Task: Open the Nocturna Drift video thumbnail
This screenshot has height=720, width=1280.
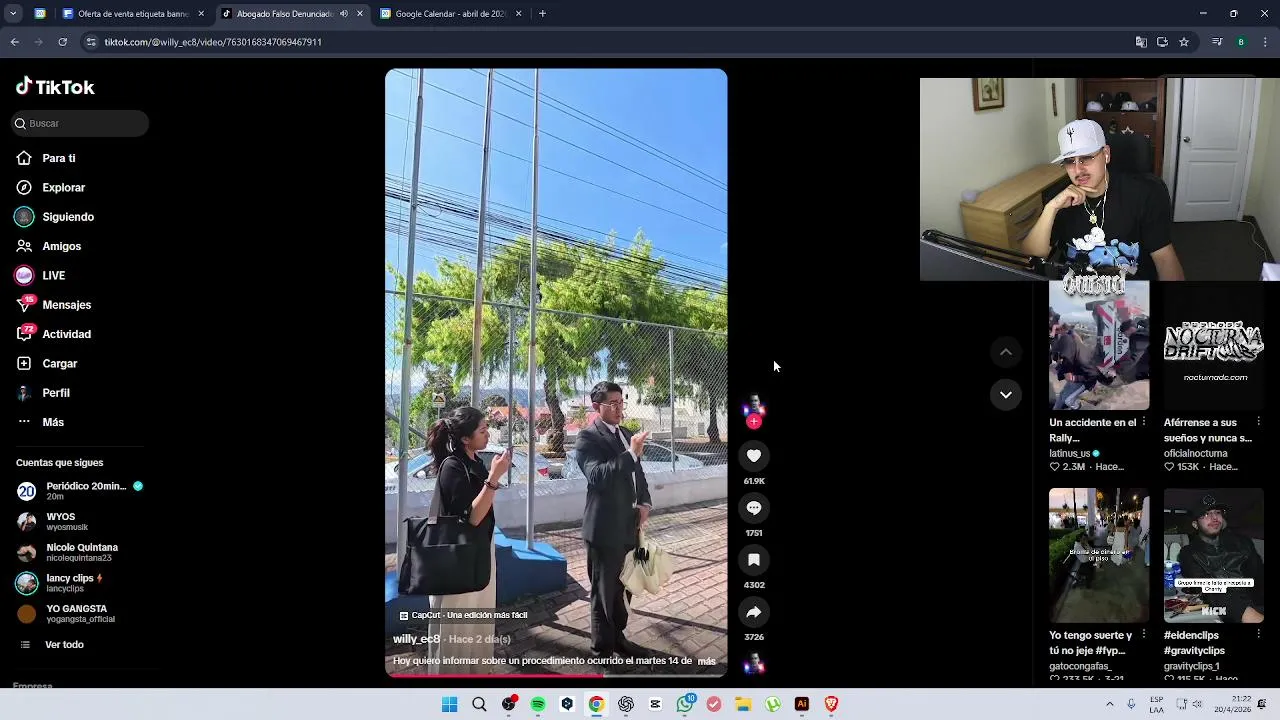Action: pyautogui.click(x=1214, y=345)
